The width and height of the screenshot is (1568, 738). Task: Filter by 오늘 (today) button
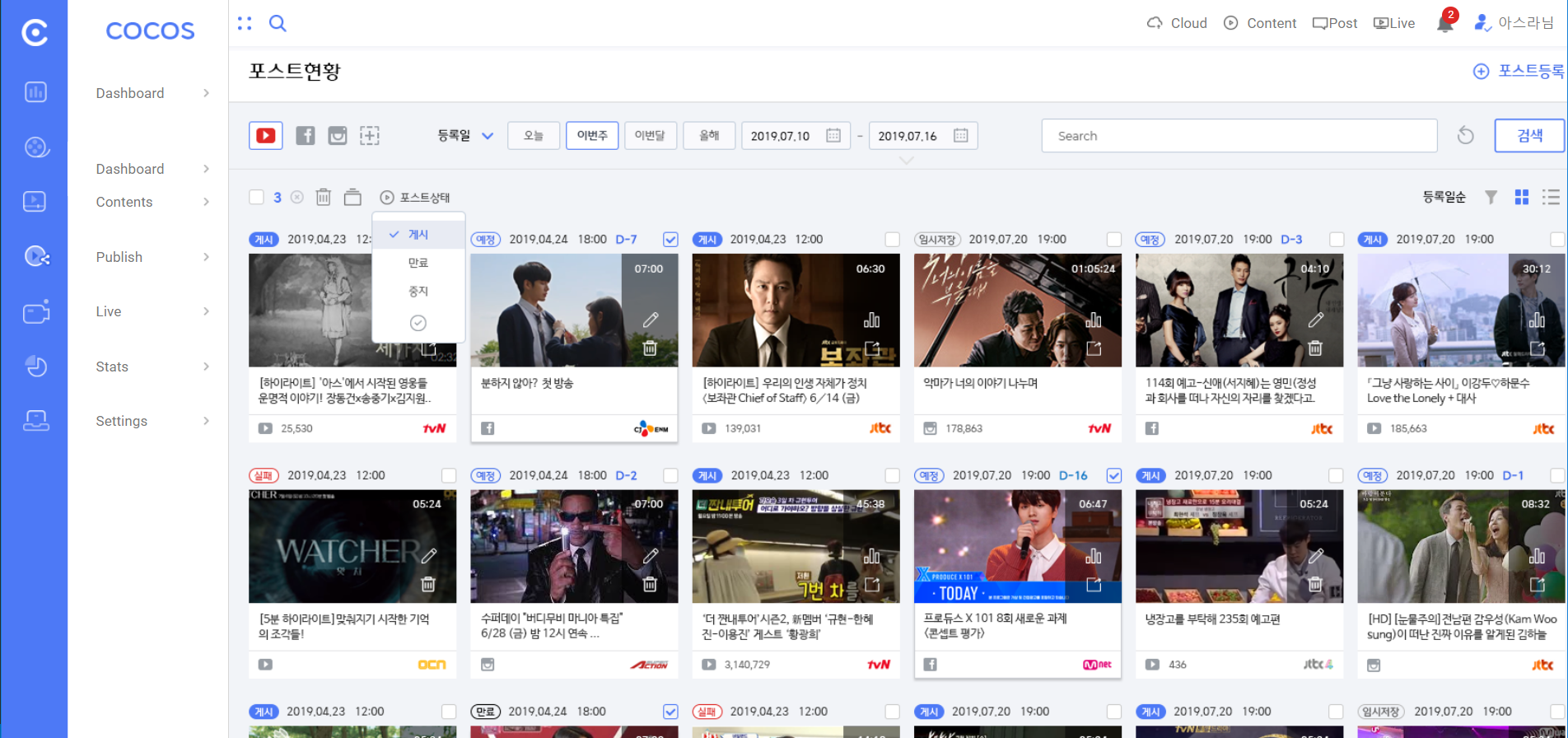coord(534,135)
